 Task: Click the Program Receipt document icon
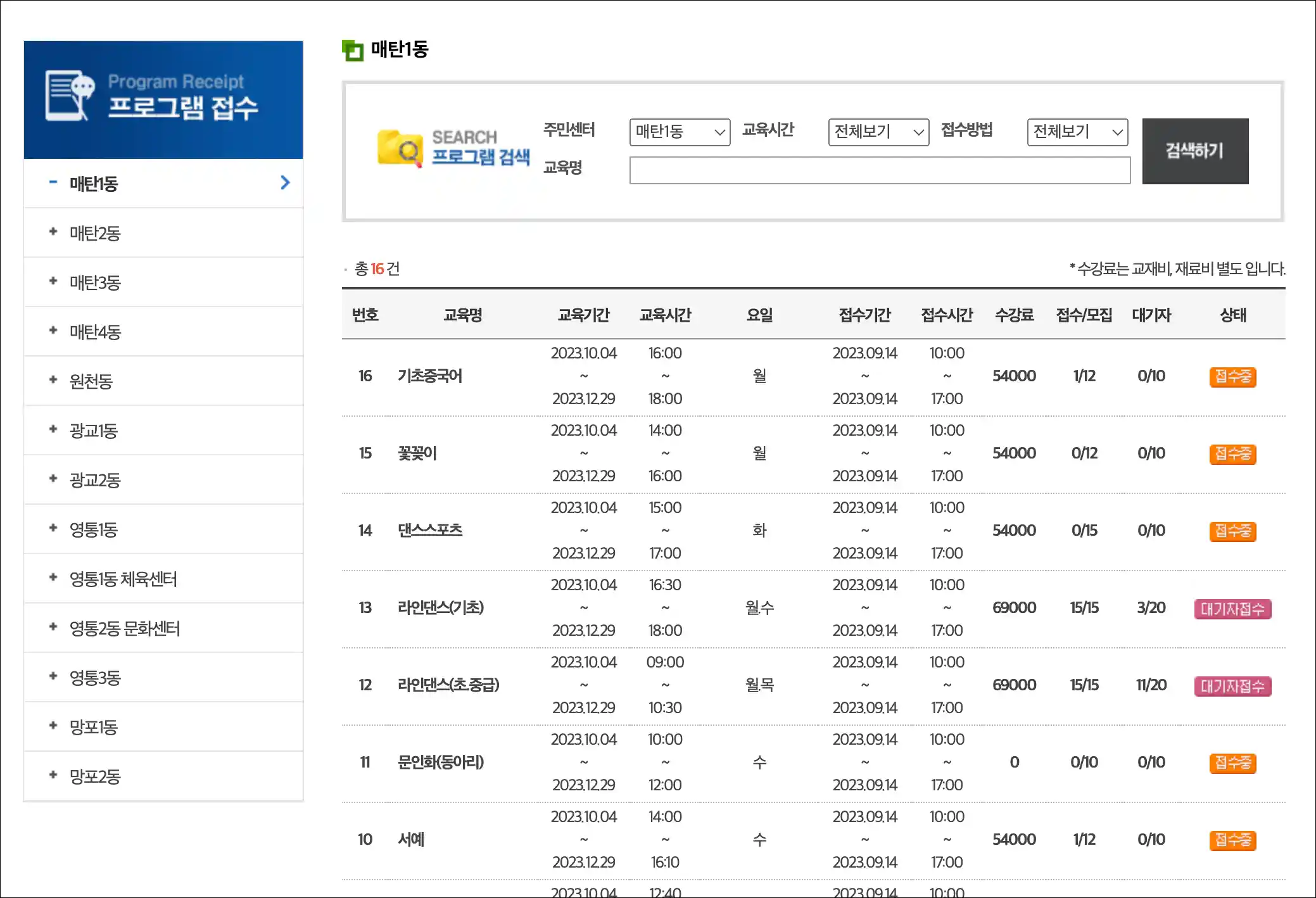[x=70, y=96]
